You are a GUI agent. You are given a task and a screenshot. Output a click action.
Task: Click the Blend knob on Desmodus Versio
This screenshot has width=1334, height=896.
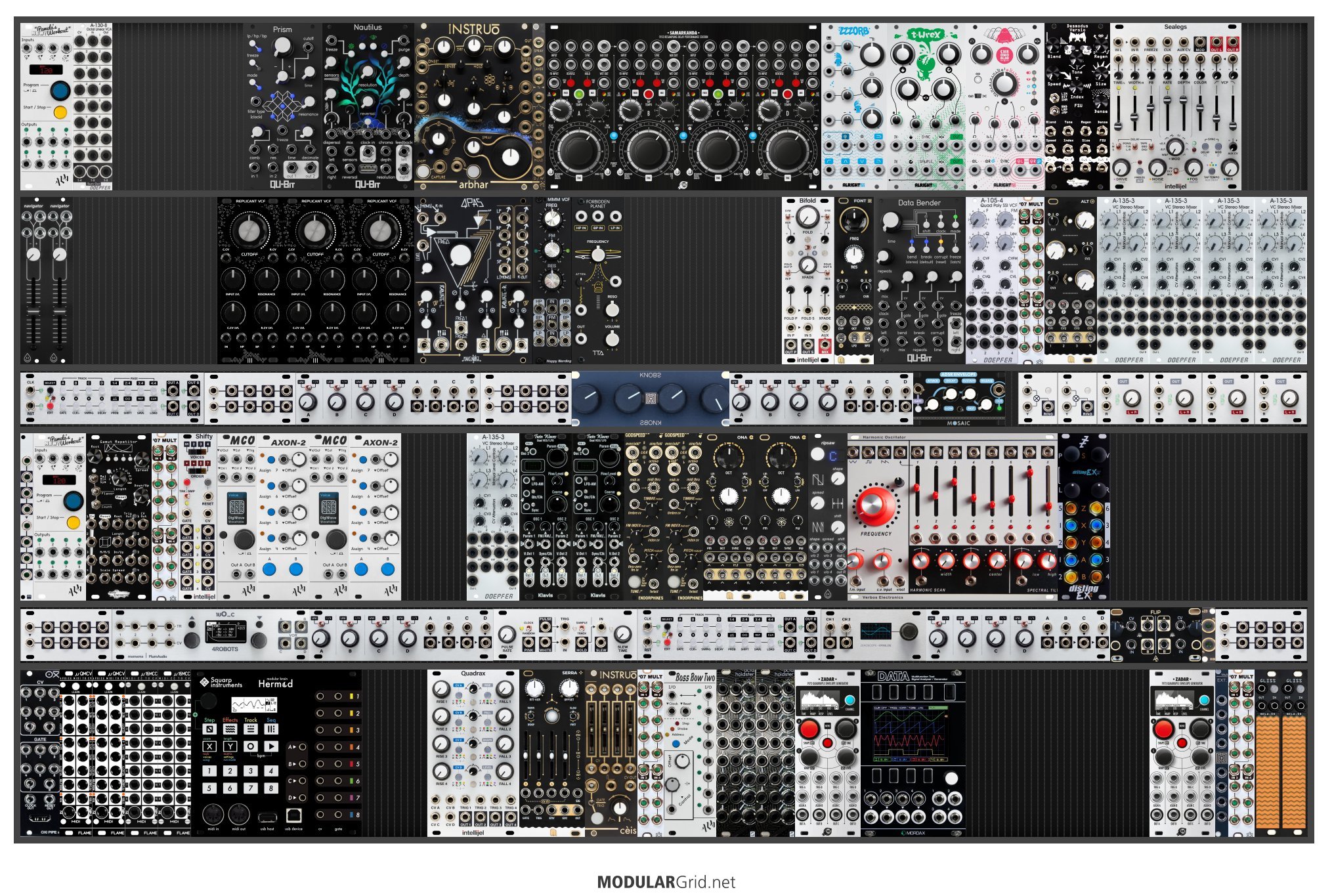[x=1054, y=45]
